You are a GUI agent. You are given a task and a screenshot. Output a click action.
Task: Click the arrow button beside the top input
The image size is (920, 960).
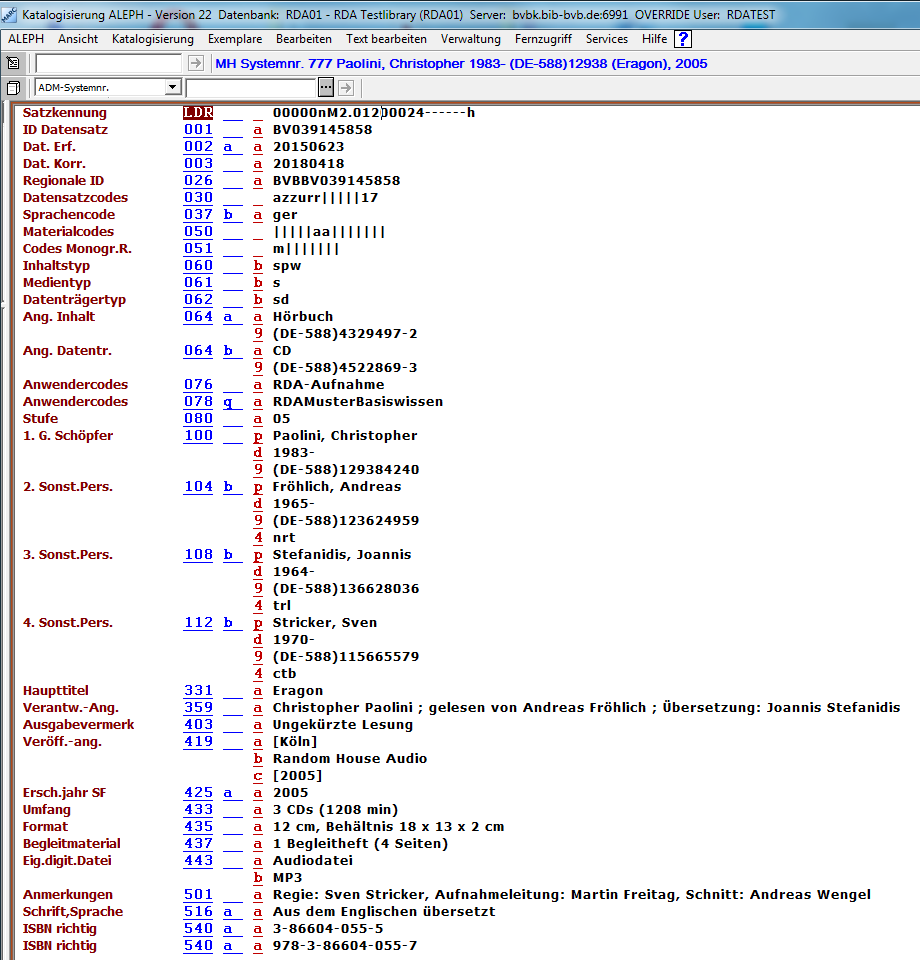coord(195,63)
